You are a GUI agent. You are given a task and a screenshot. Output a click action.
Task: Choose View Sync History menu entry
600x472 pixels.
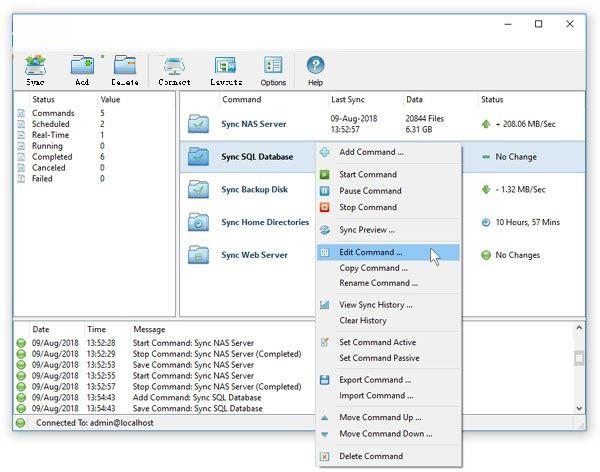(375, 305)
